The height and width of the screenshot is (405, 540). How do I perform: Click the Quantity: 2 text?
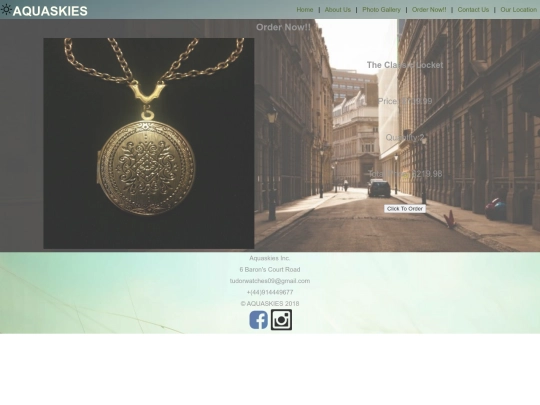pyautogui.click(x=405, y=138)
